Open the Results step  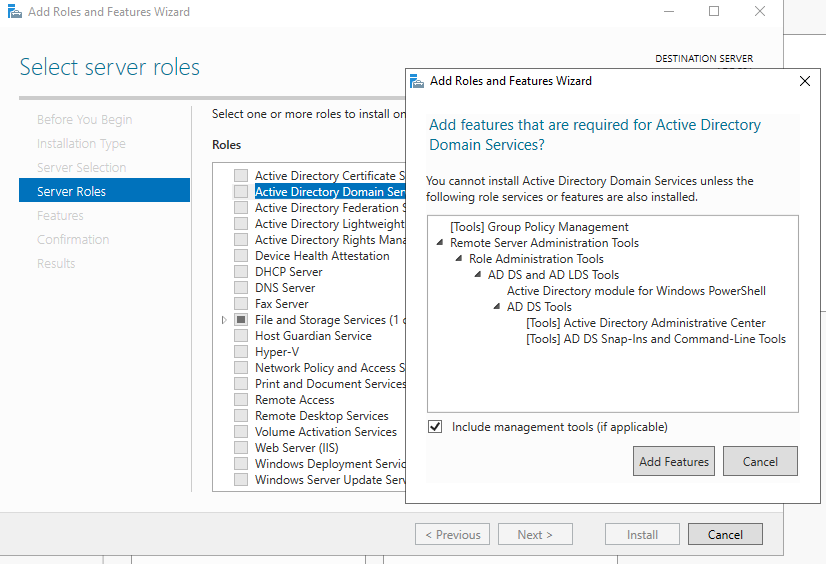tap(56, 263)
